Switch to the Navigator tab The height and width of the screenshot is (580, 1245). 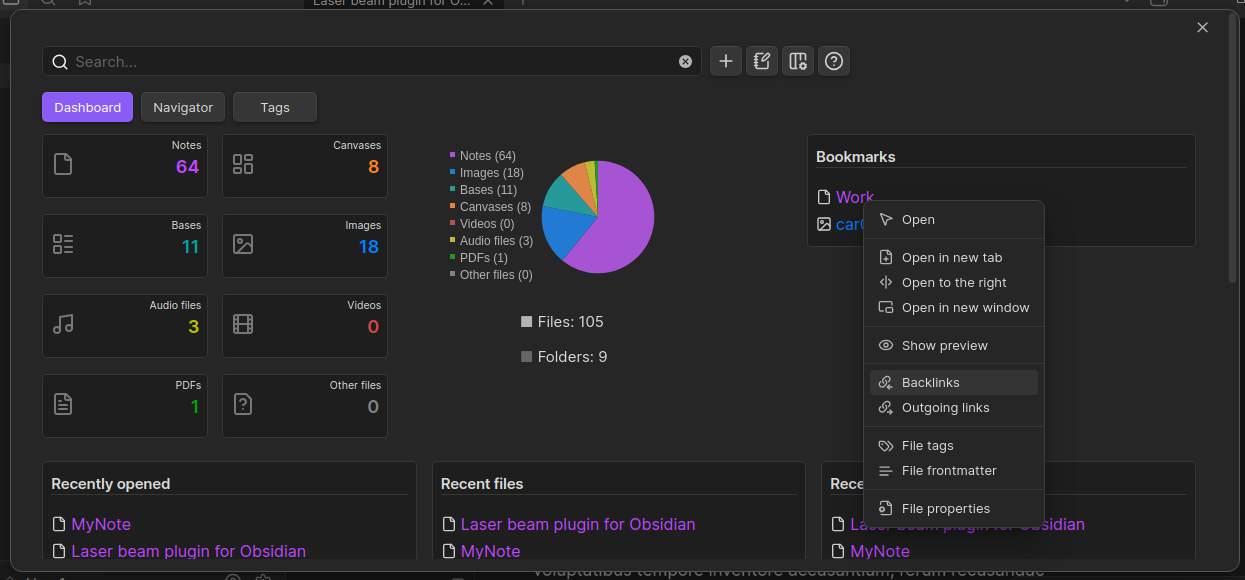click(182, 107)
